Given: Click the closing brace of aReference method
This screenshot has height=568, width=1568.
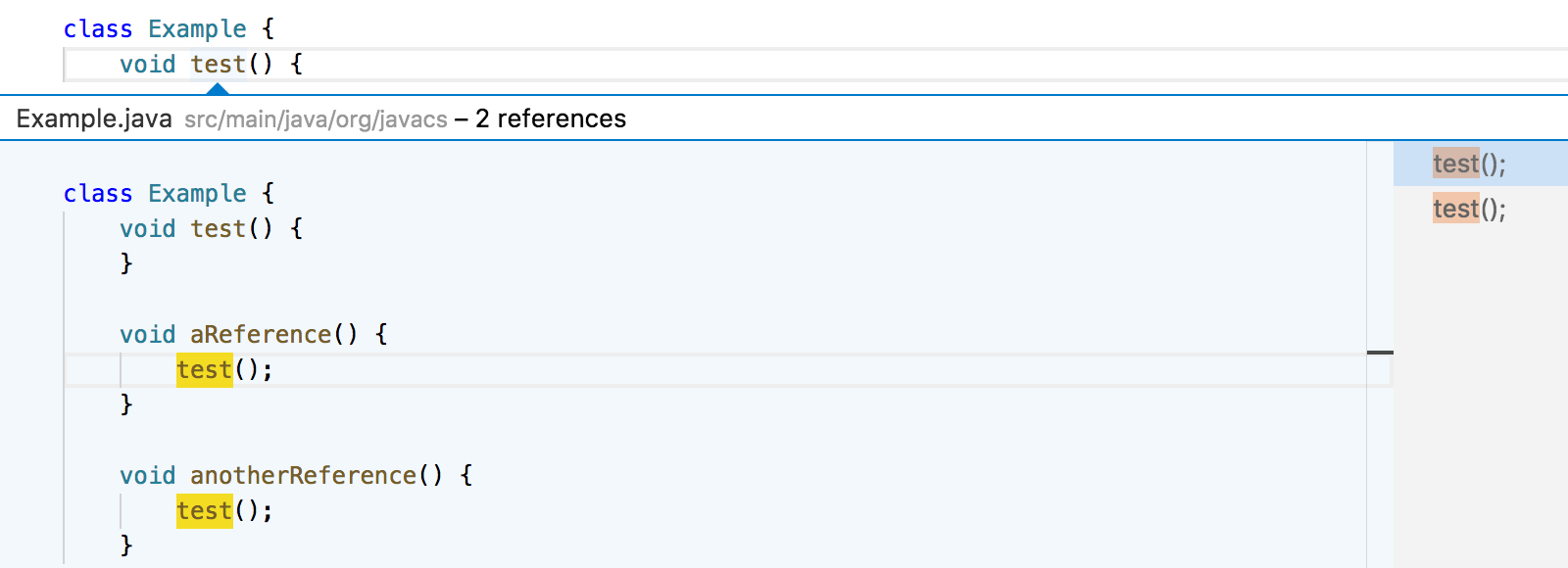Looking at the screenshot, I should point(126,404).
